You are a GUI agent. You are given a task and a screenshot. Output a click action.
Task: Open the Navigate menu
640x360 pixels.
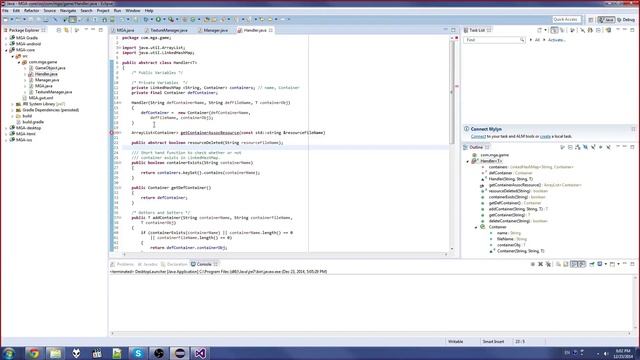(68, 11)
